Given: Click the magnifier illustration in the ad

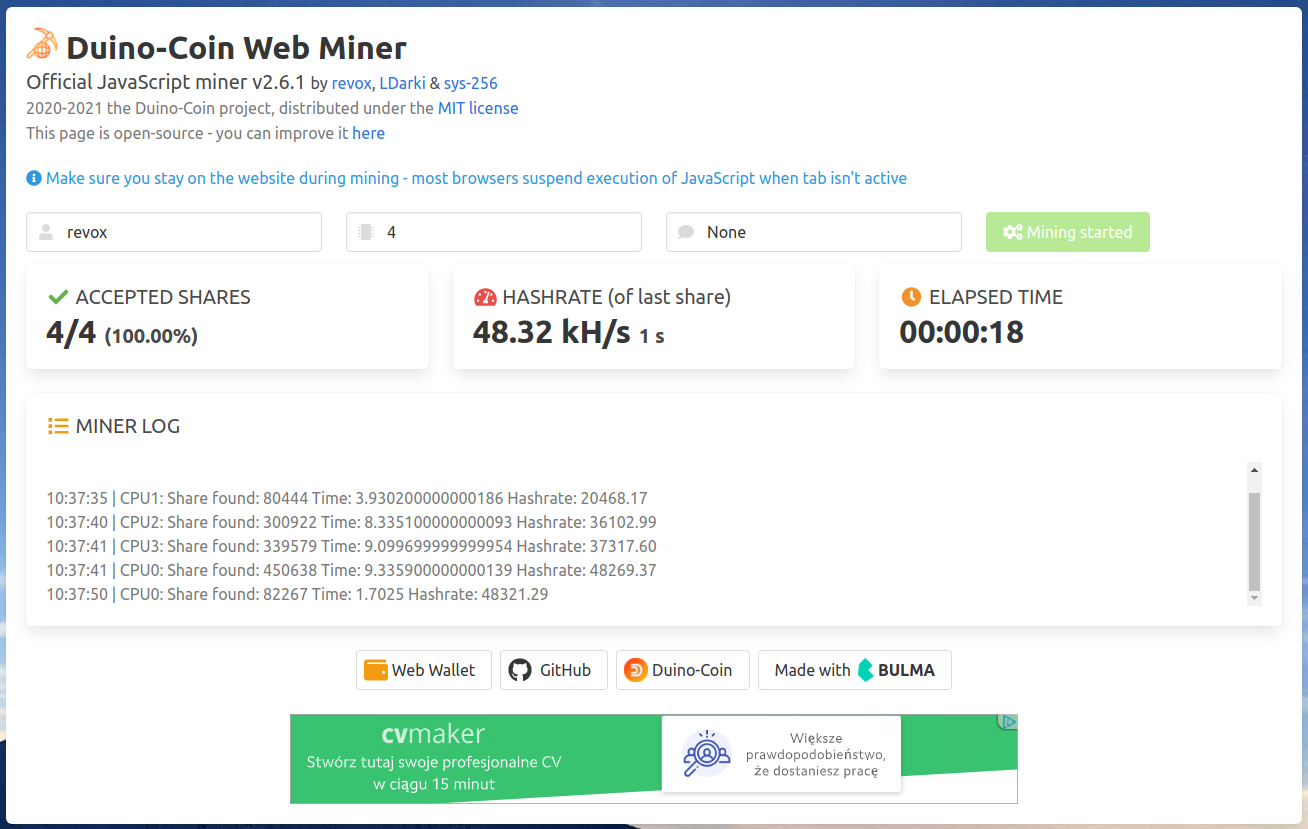Looking at the screenshot, I should coord(707,754).
